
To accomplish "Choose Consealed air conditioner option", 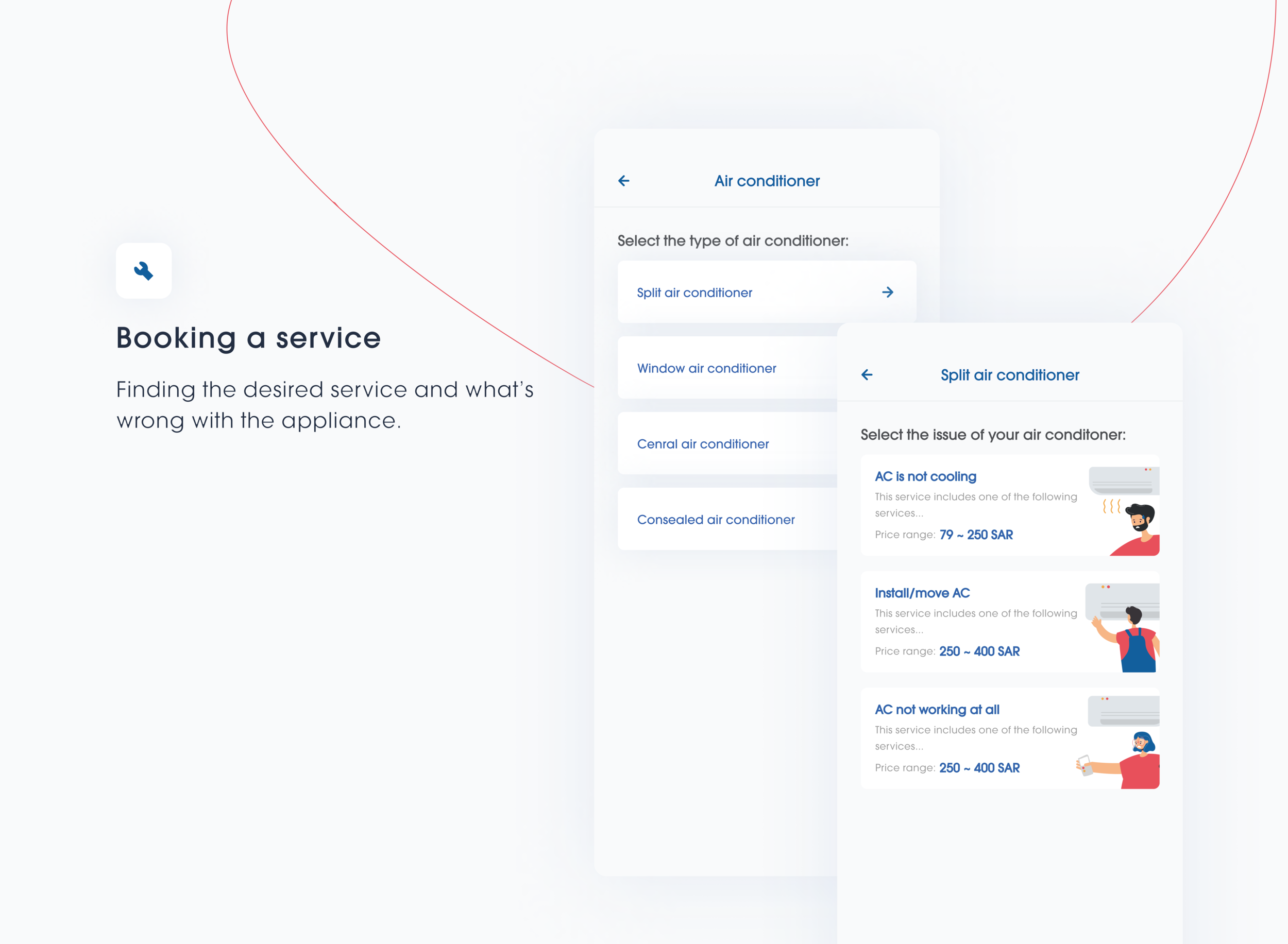I will point(716,520).
